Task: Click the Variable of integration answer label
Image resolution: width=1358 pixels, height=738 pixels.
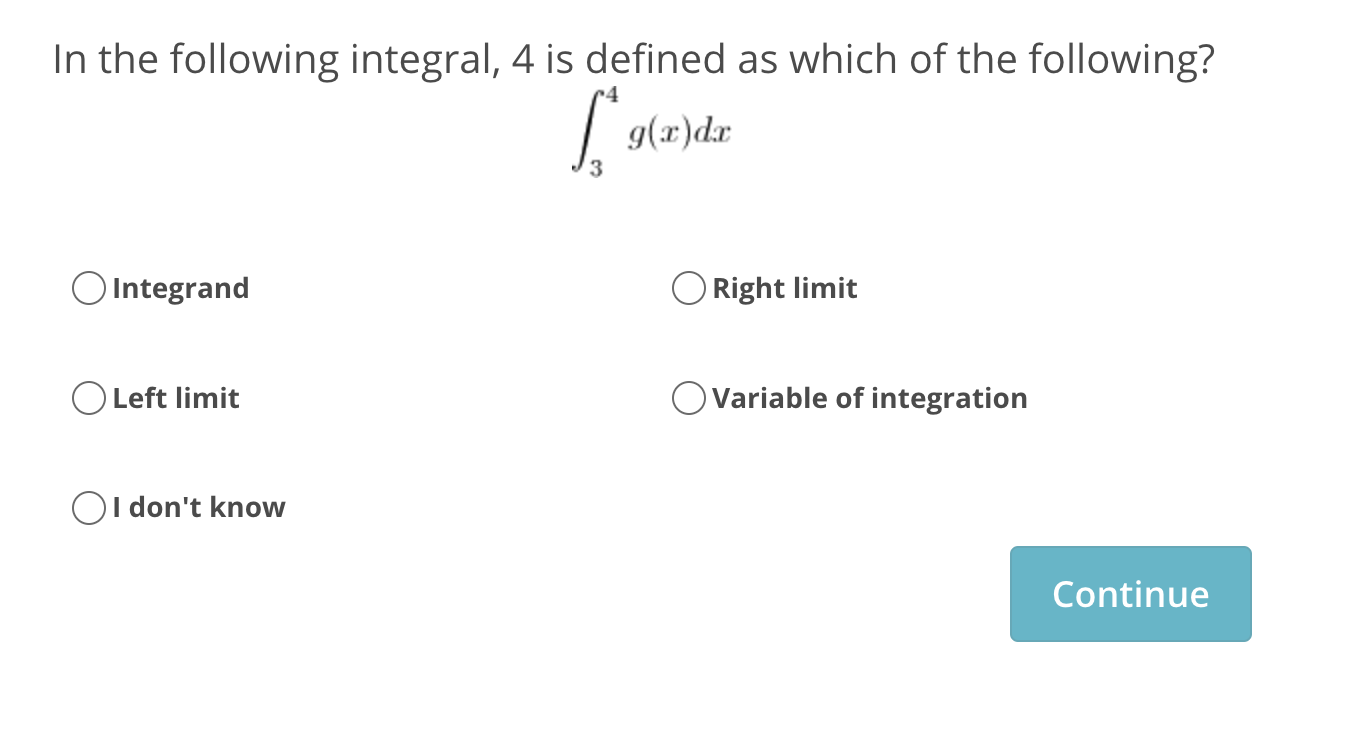Action: 869,398
